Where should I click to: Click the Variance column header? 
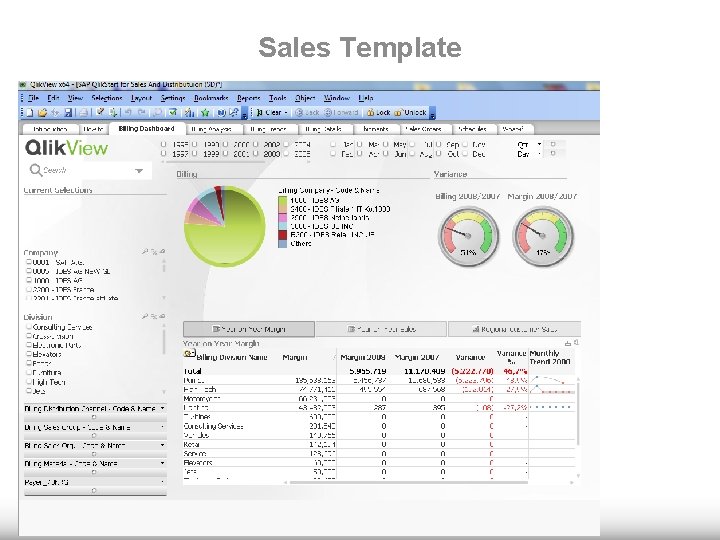click(470, 357)
